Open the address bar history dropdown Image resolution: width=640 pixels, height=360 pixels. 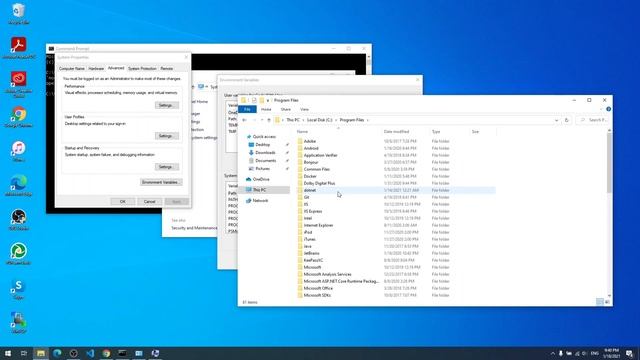click(556, 120)
